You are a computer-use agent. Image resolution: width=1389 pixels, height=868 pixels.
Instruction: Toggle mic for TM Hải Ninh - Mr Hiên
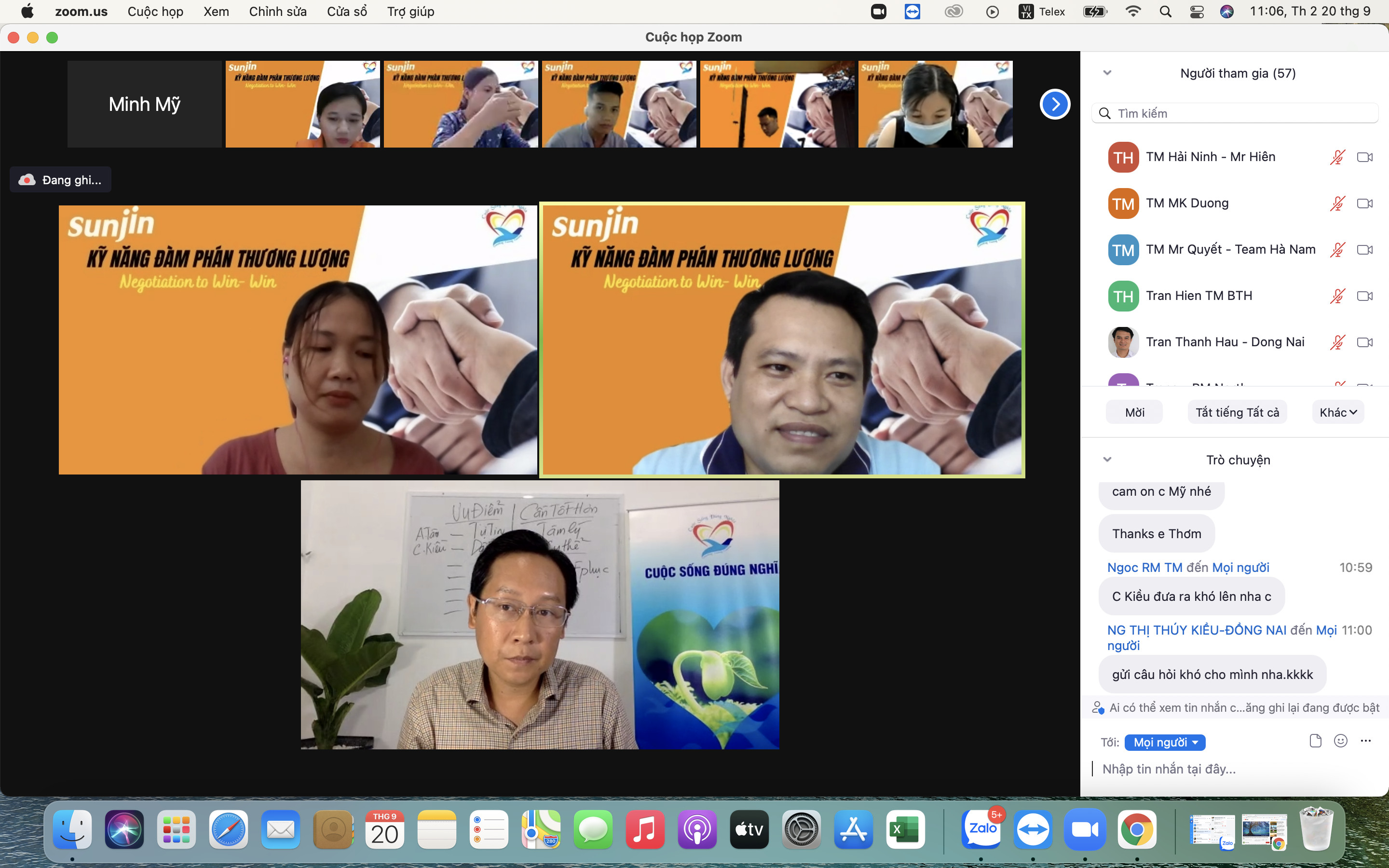point(1337,157)
